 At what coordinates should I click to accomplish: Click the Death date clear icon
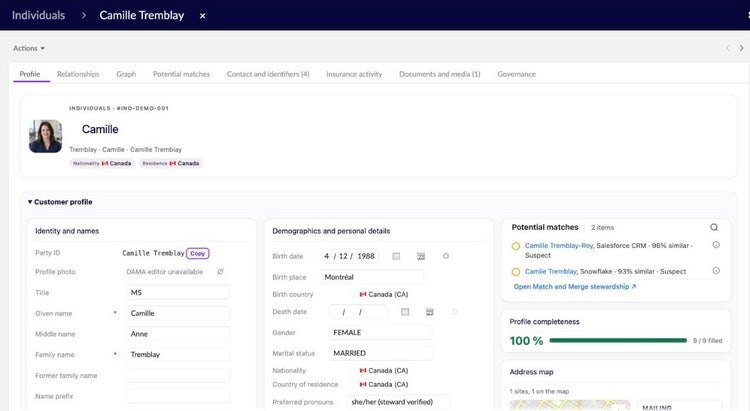455,312
